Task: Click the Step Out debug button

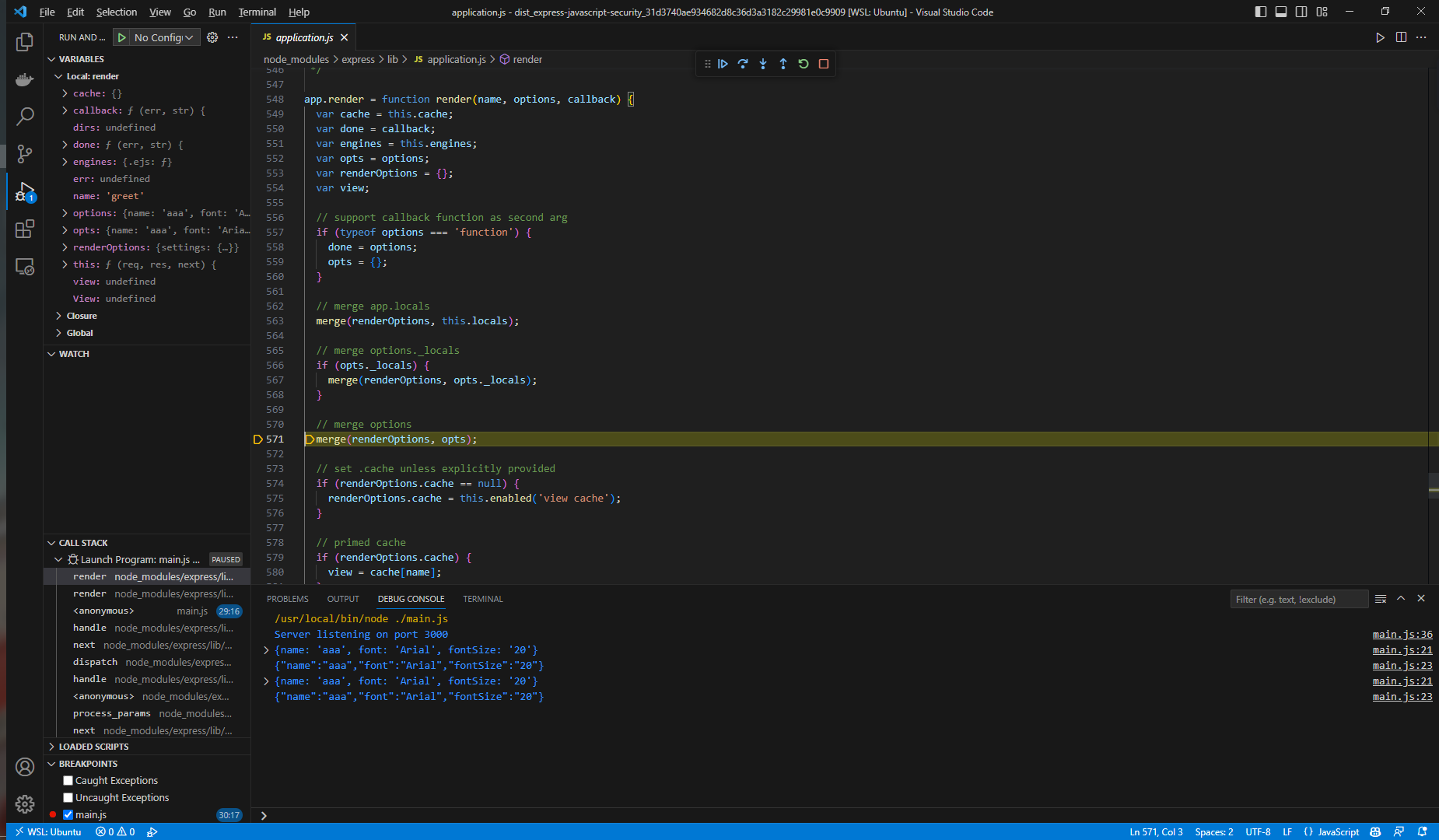Action: point(783,64)
